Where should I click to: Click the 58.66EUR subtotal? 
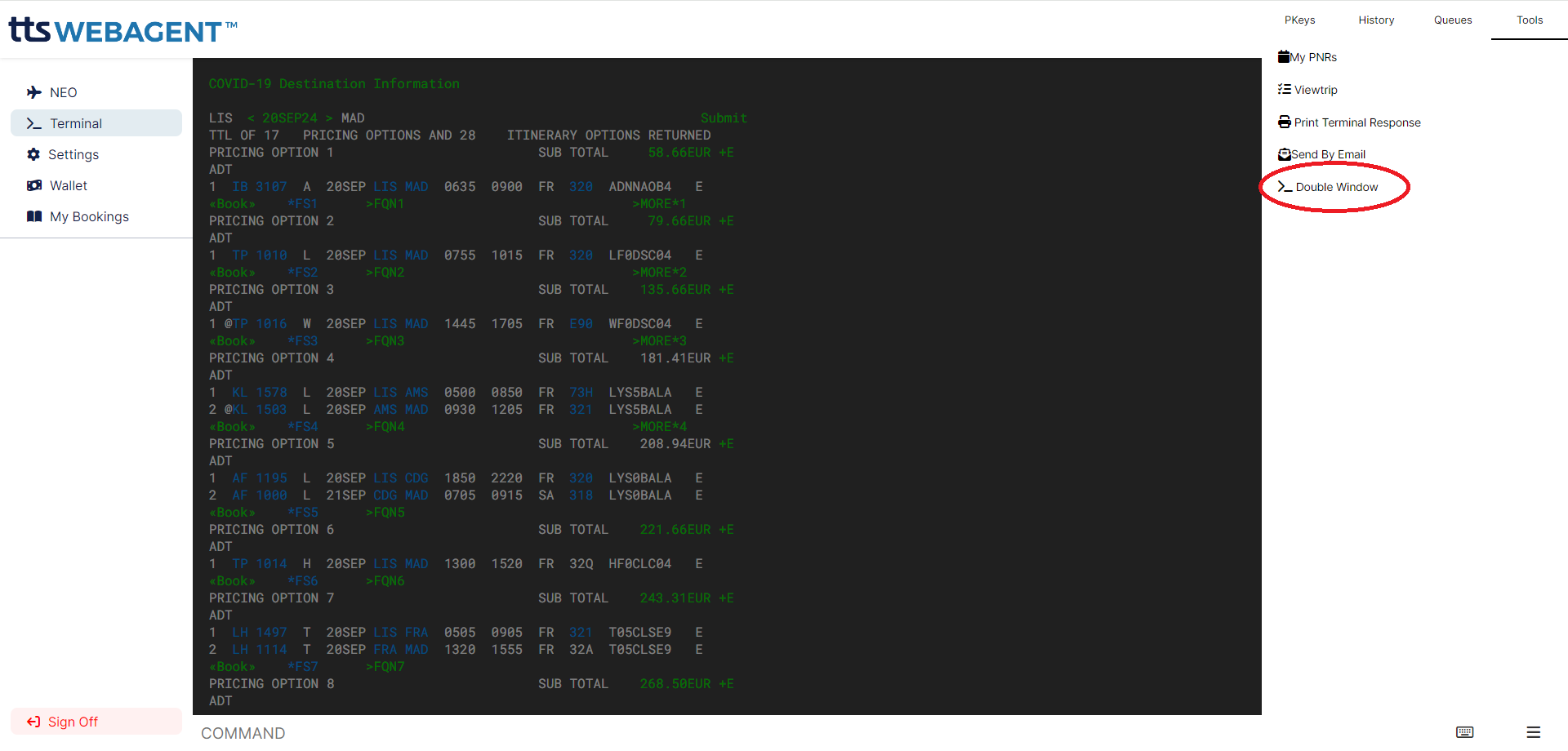point(679,153)
